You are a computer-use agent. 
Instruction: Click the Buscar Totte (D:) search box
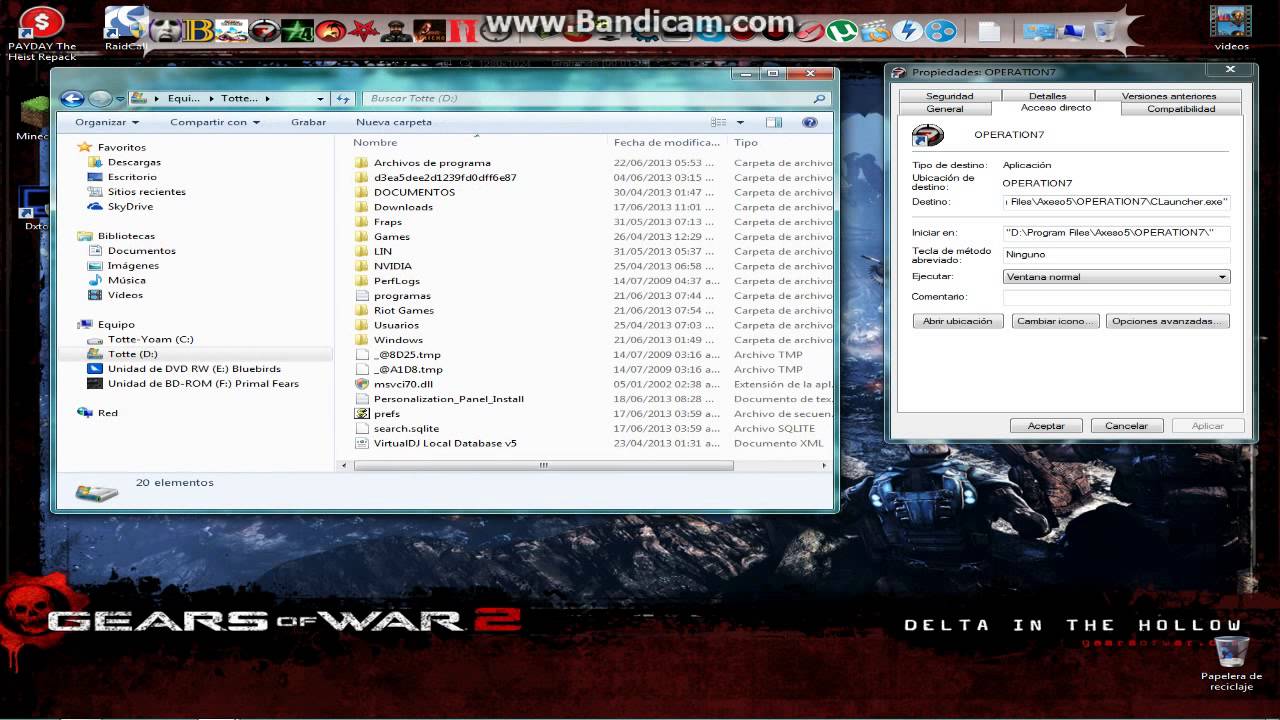click(596, 99)
